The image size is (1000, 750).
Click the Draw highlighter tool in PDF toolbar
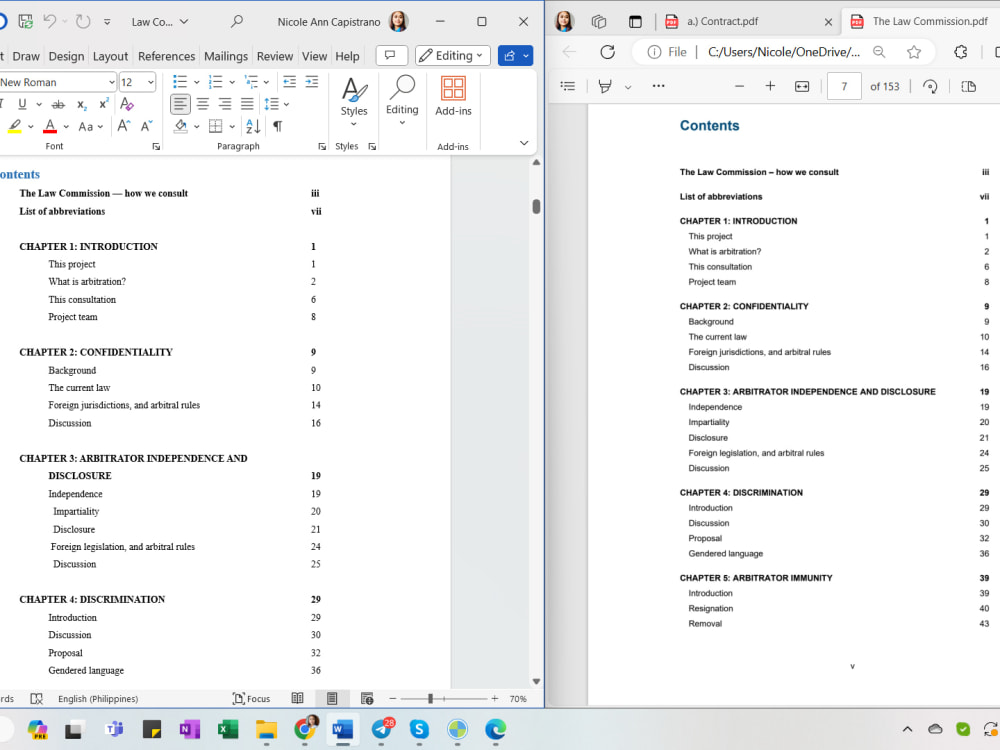click(x=605, y=86)
